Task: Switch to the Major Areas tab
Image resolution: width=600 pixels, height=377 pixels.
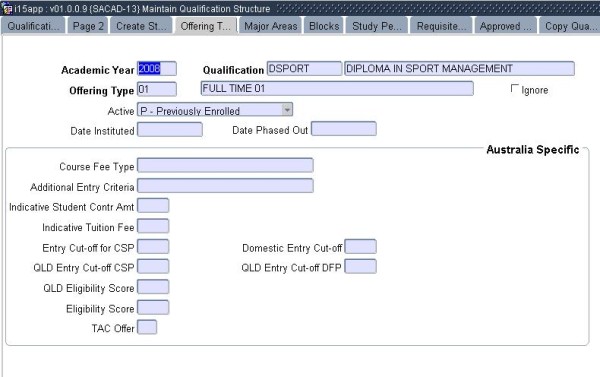Action: point(271,26)
